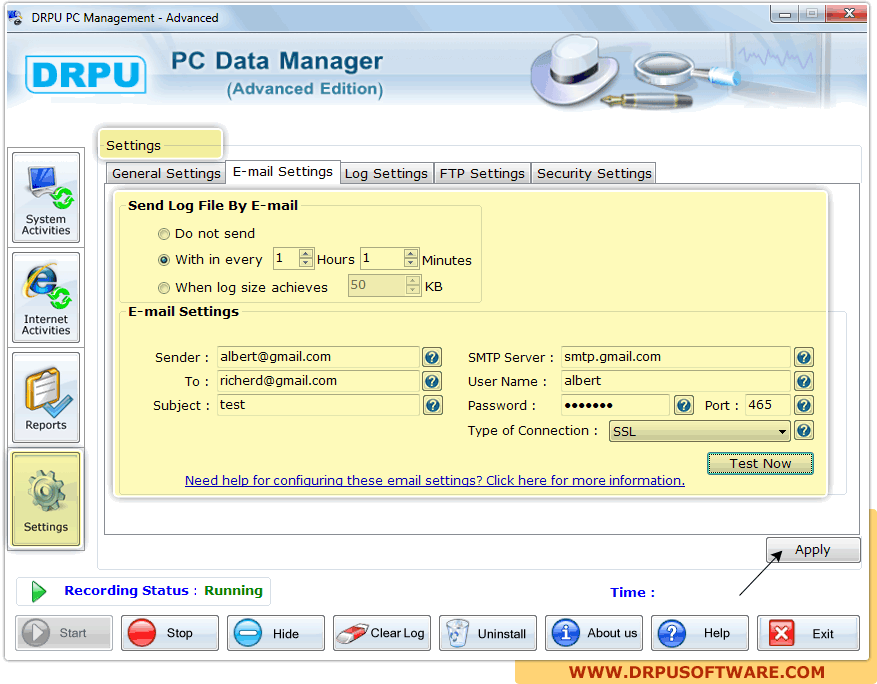Image resolution: width=877 pixels, height=684 pixels.
Task: Click help icon next to User Name
Action: click(804, 381)
